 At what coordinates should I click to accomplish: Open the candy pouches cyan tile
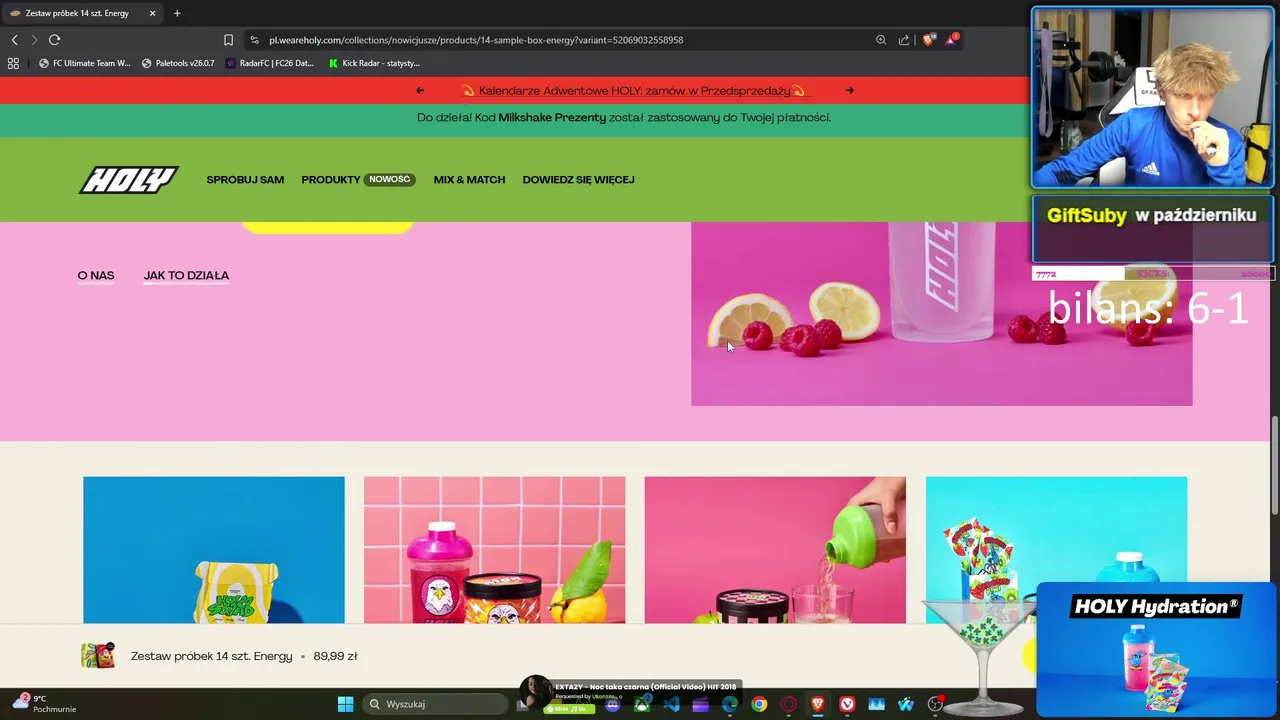tap(1056, 550)
